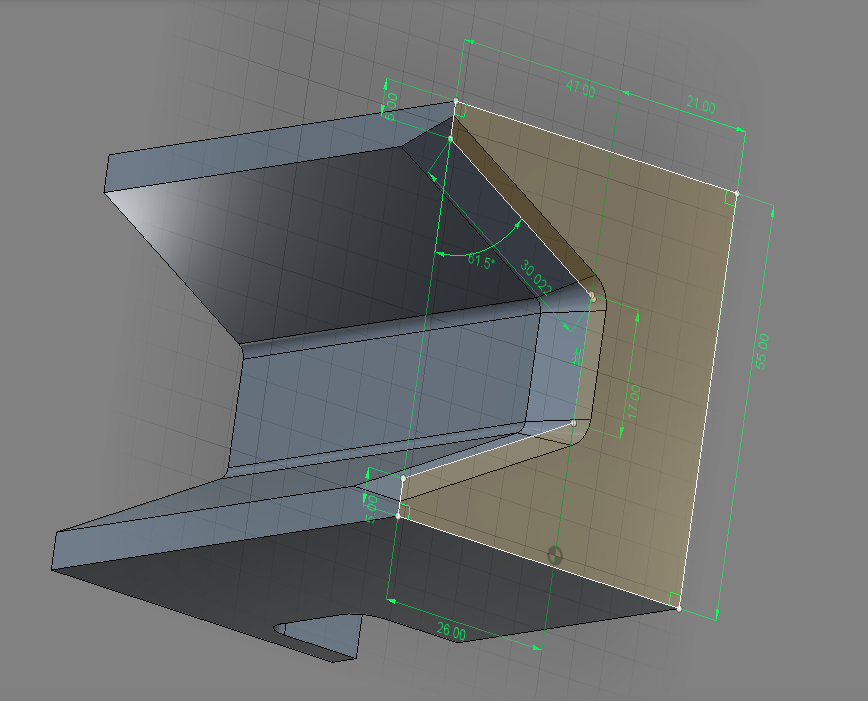Select the 21.00 sketch dimension
This screenshot has height=701, width=868.
pos(701,105)
